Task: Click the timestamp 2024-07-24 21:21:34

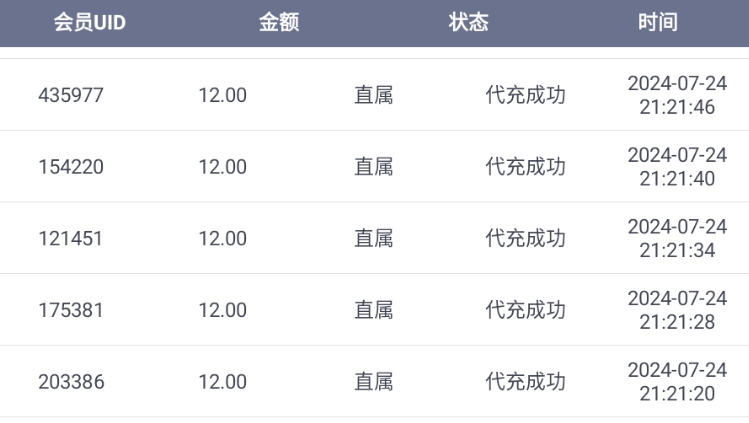Action: point(677,239)
